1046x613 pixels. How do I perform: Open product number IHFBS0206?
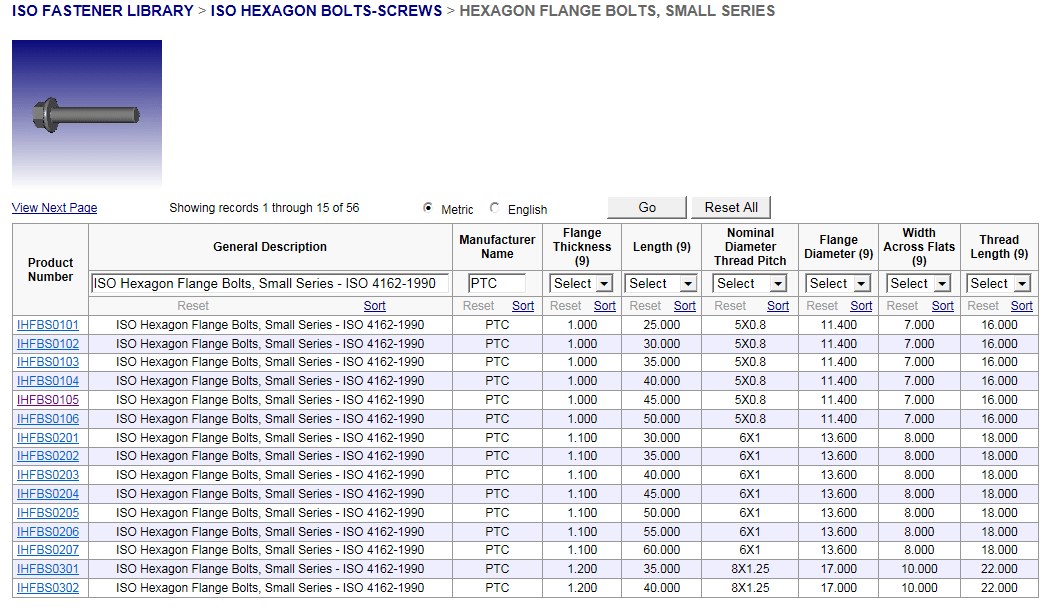(48, 532)
